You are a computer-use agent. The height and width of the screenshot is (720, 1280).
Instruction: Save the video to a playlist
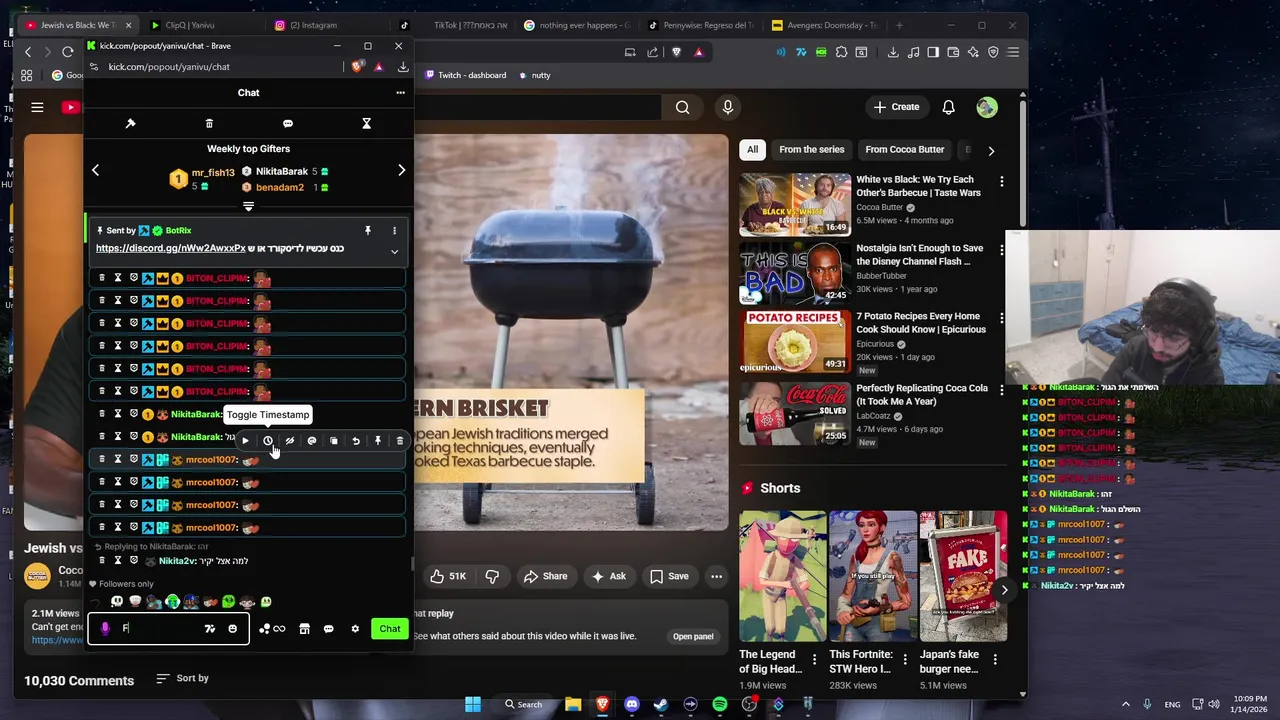click(669, 576)
